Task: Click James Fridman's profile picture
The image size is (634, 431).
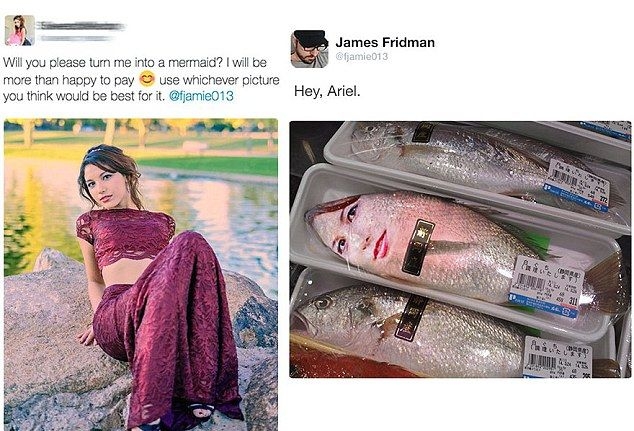Action: (310, 49)
